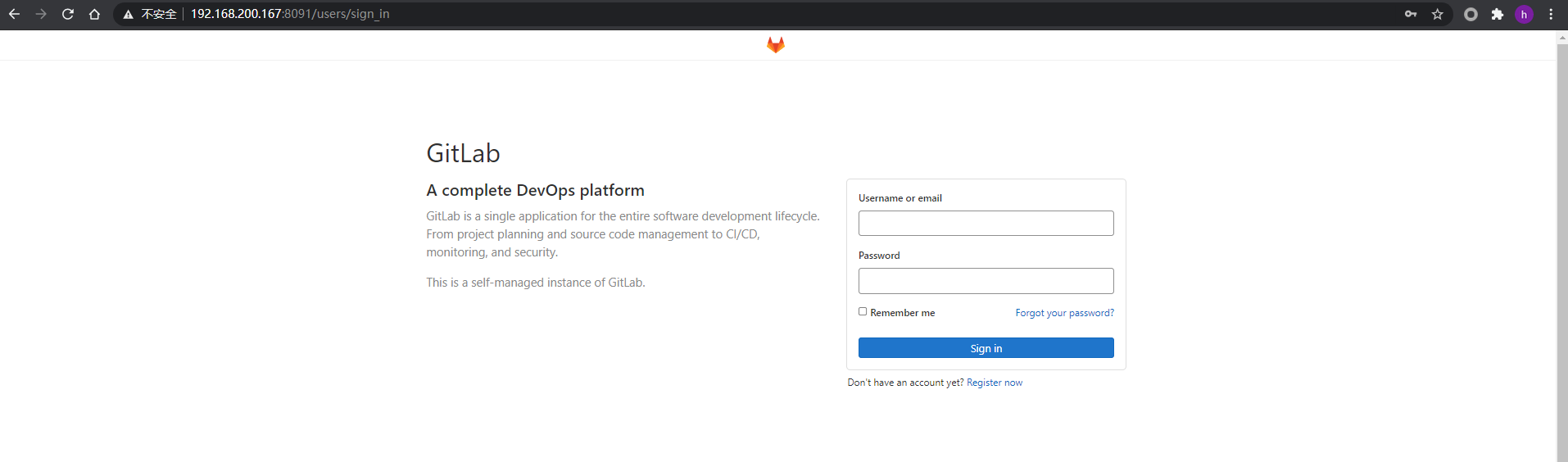Click the page vertical scrollbar

tap(1562, 254)
